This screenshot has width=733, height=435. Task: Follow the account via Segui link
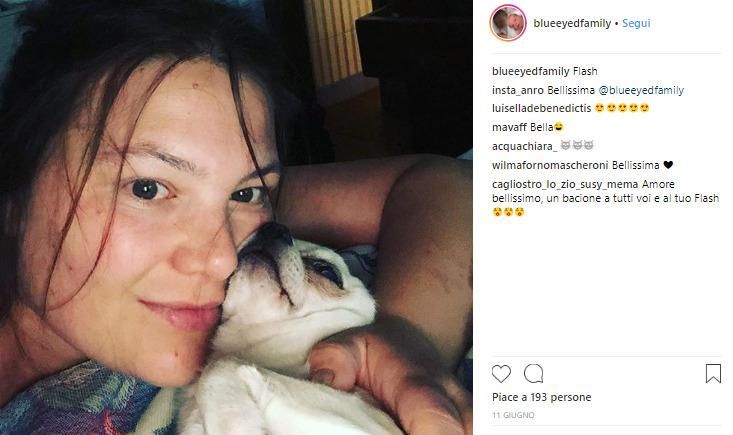[636, 23]
